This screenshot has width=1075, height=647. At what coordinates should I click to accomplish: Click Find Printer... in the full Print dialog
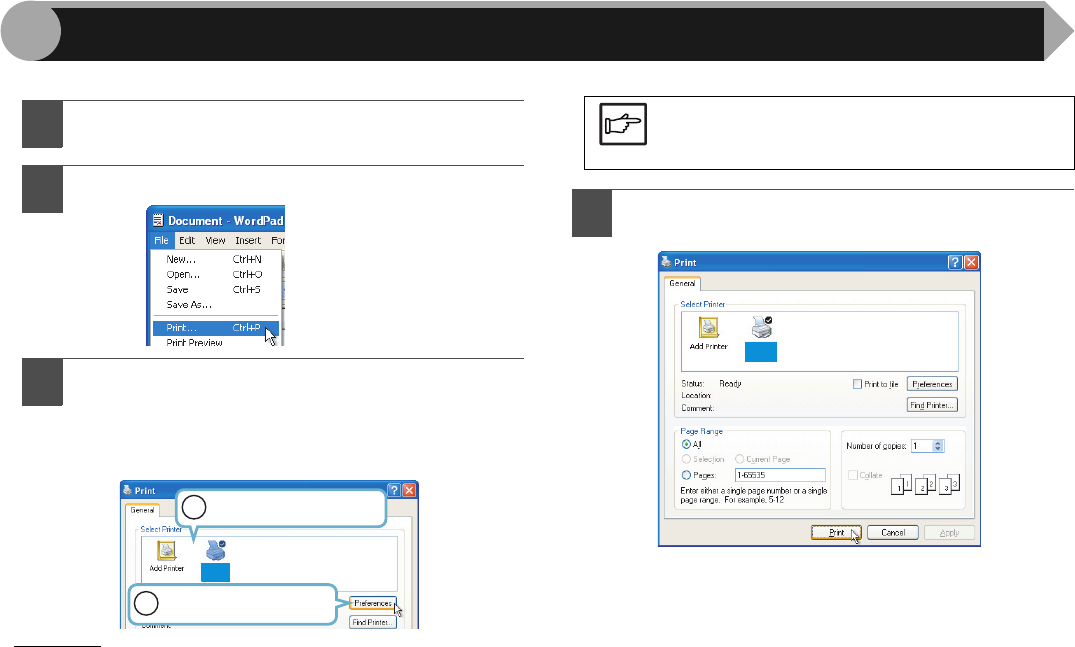coord(932,405)
